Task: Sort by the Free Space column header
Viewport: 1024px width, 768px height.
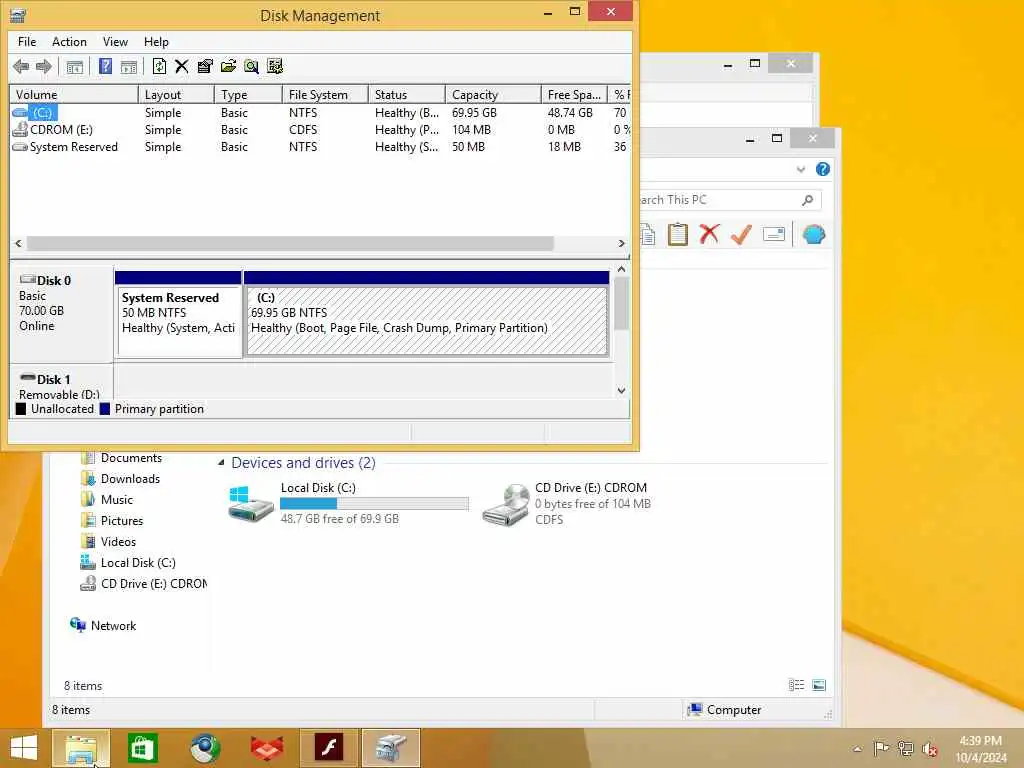Action: click(x=574, y=95)
